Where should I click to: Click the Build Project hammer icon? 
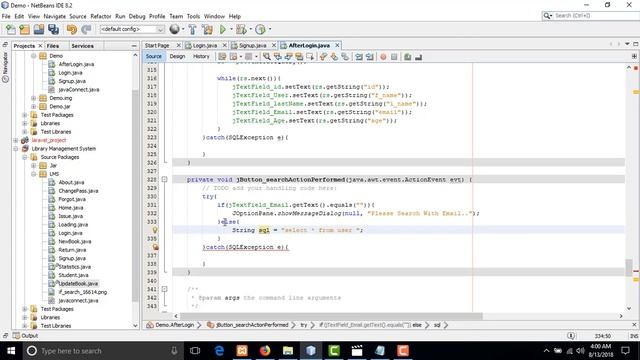[x=192, y=29]
